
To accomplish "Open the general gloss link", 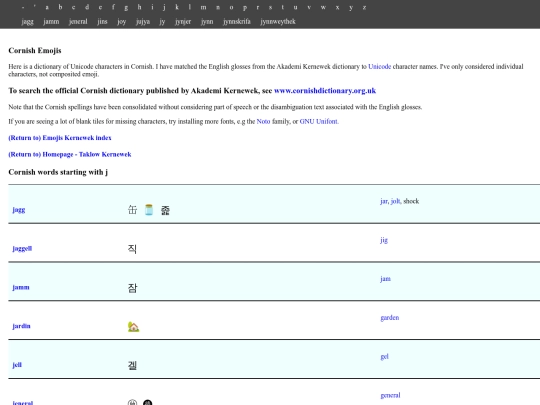I will 390,395.
